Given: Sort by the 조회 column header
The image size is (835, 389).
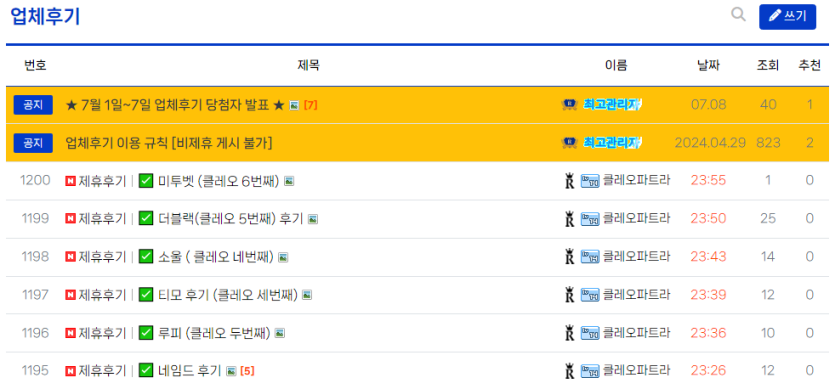Looking at the screenshot, I should point(768,66).
